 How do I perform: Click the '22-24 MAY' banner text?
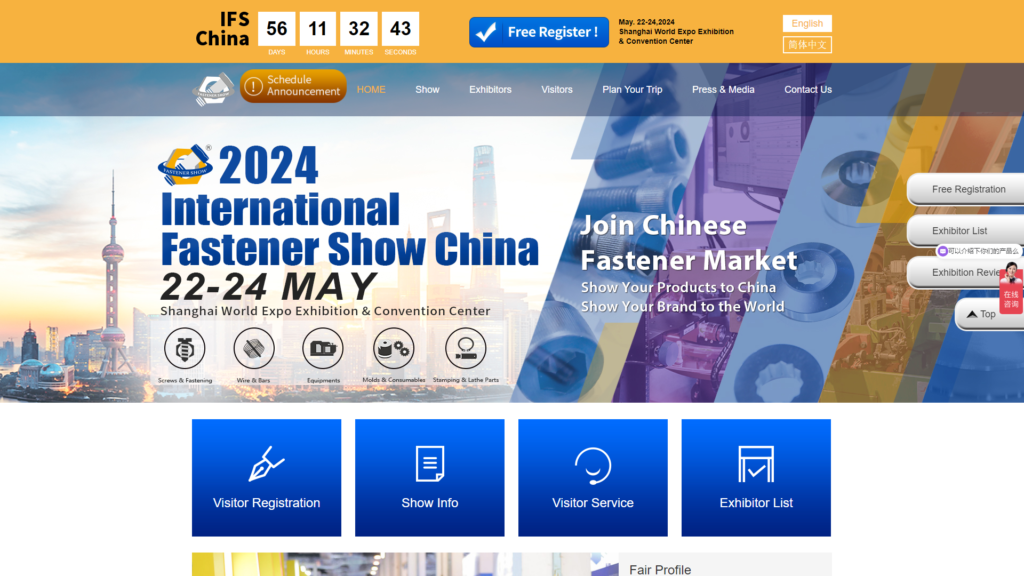pyautogui.click(x=268, y=286)
